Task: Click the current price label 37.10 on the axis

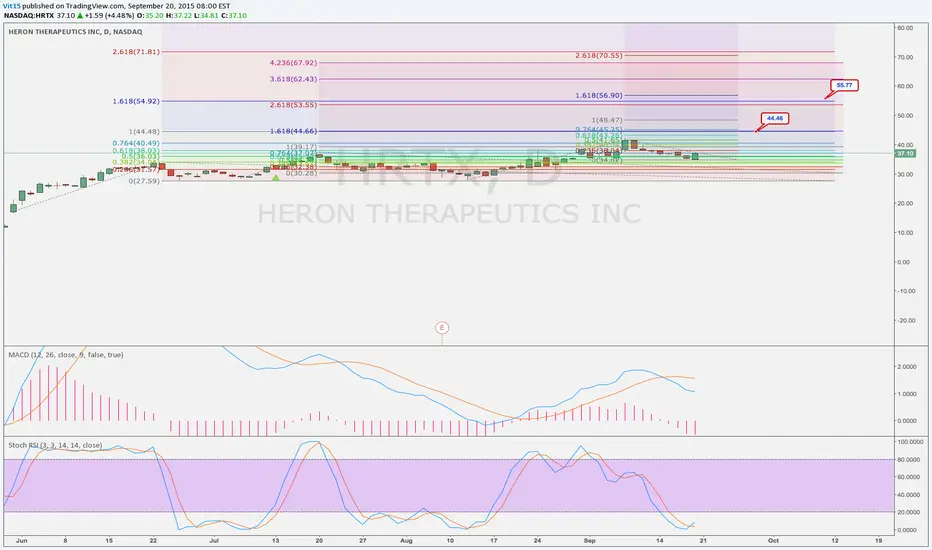Action: (905, 153)
